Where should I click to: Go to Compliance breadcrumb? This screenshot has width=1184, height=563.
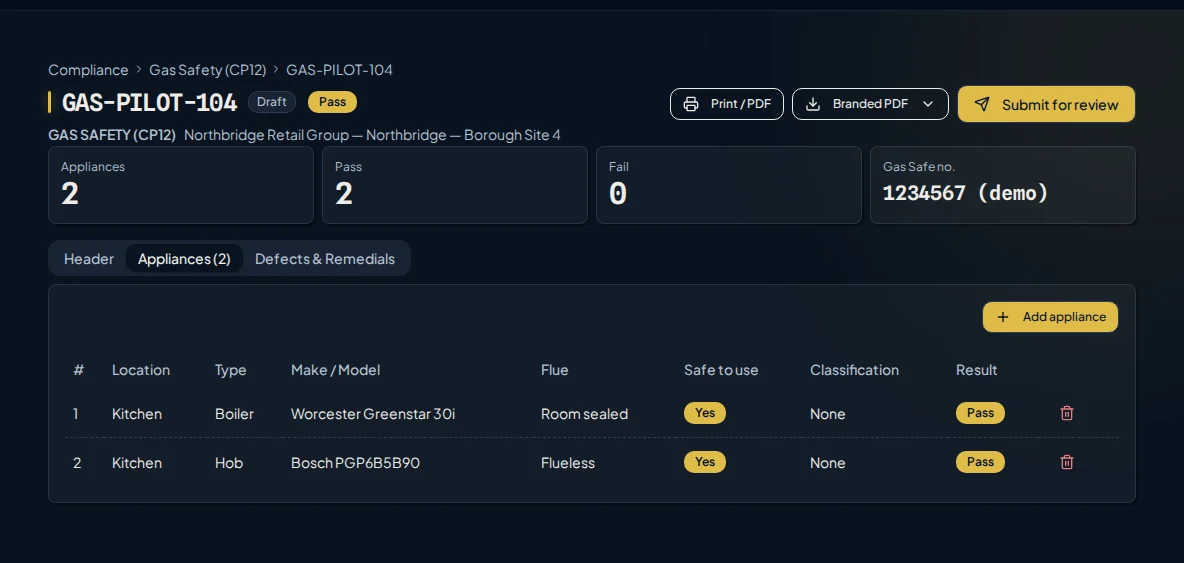coord(88,69)
